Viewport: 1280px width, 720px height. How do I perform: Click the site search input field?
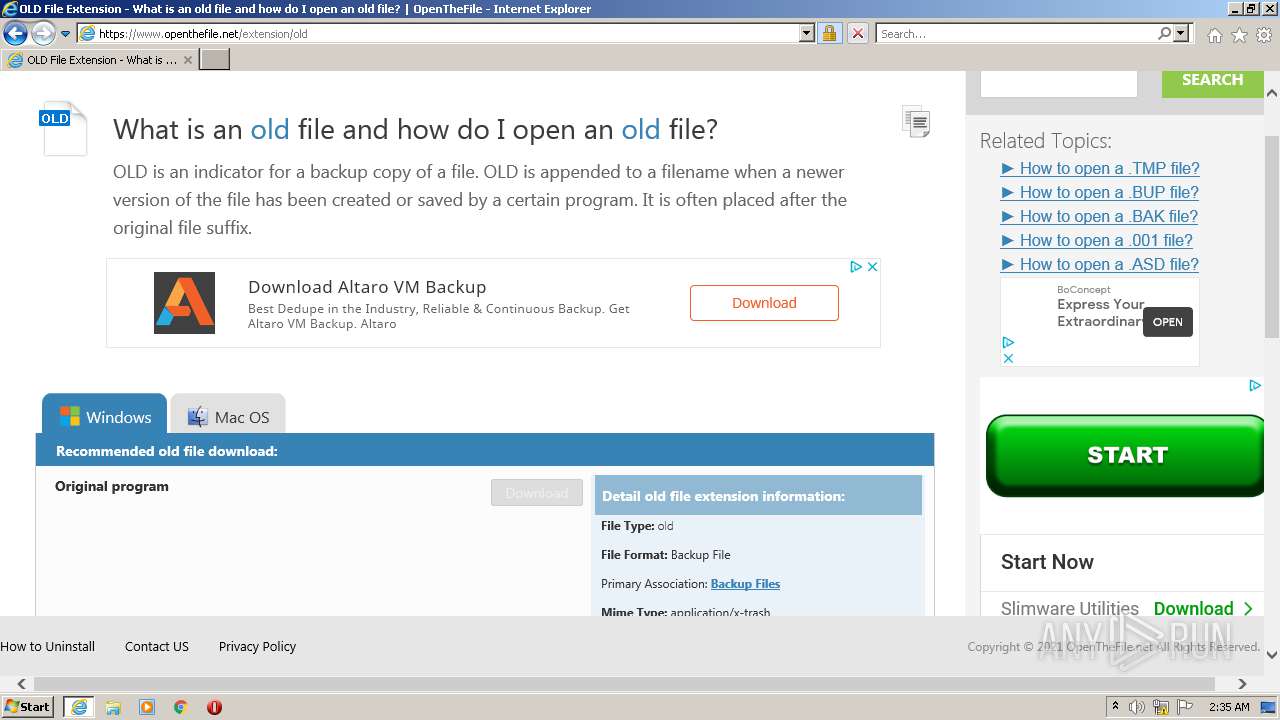point(1059,83)
